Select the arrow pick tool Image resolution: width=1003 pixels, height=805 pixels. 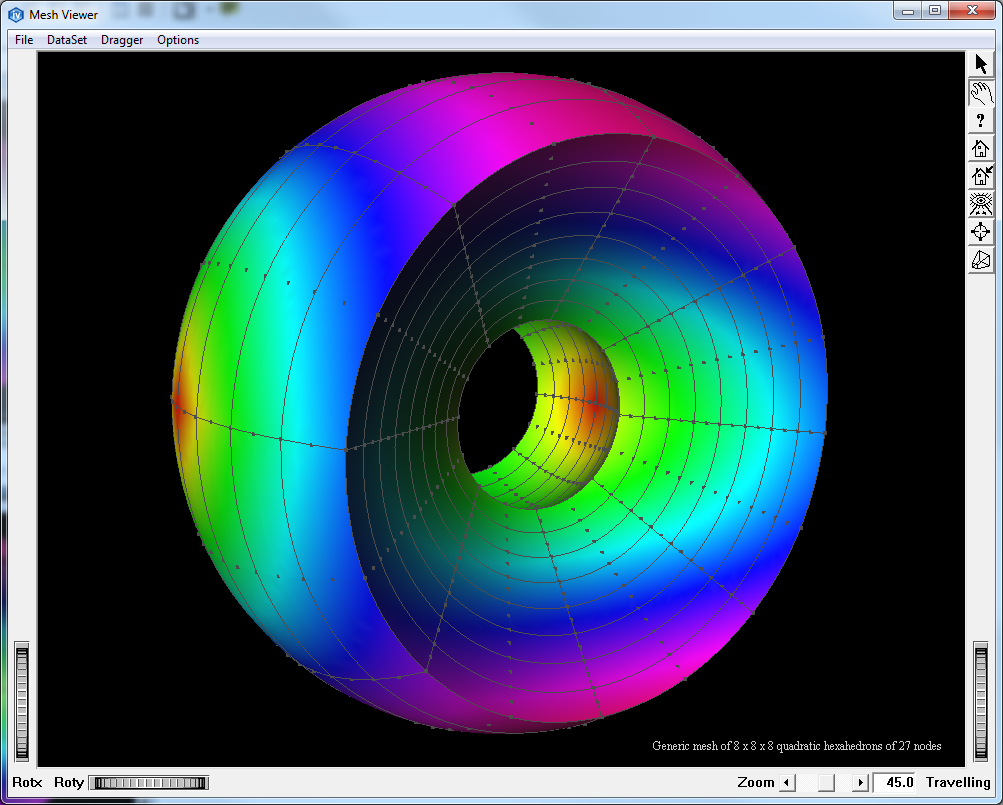[x=981, y=64]
